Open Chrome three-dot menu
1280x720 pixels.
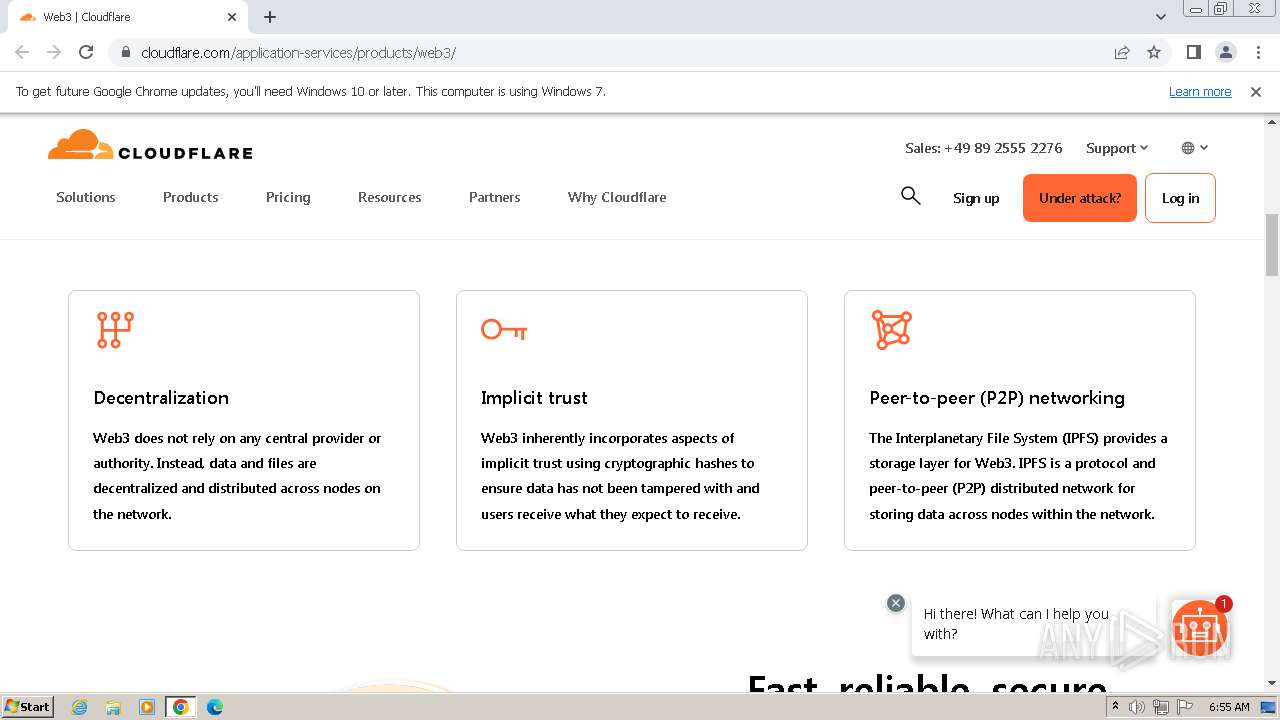1257,52
